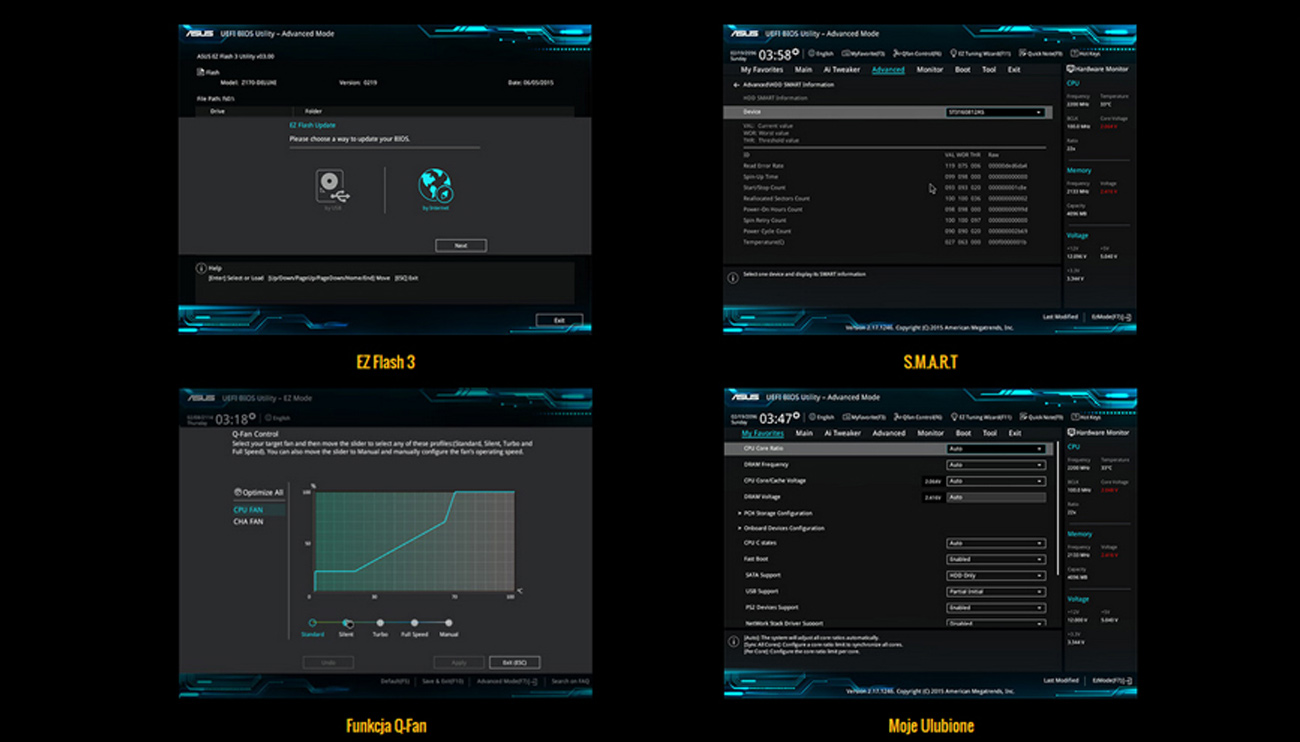Open Fast Boot dropdown

click(995, 559)
